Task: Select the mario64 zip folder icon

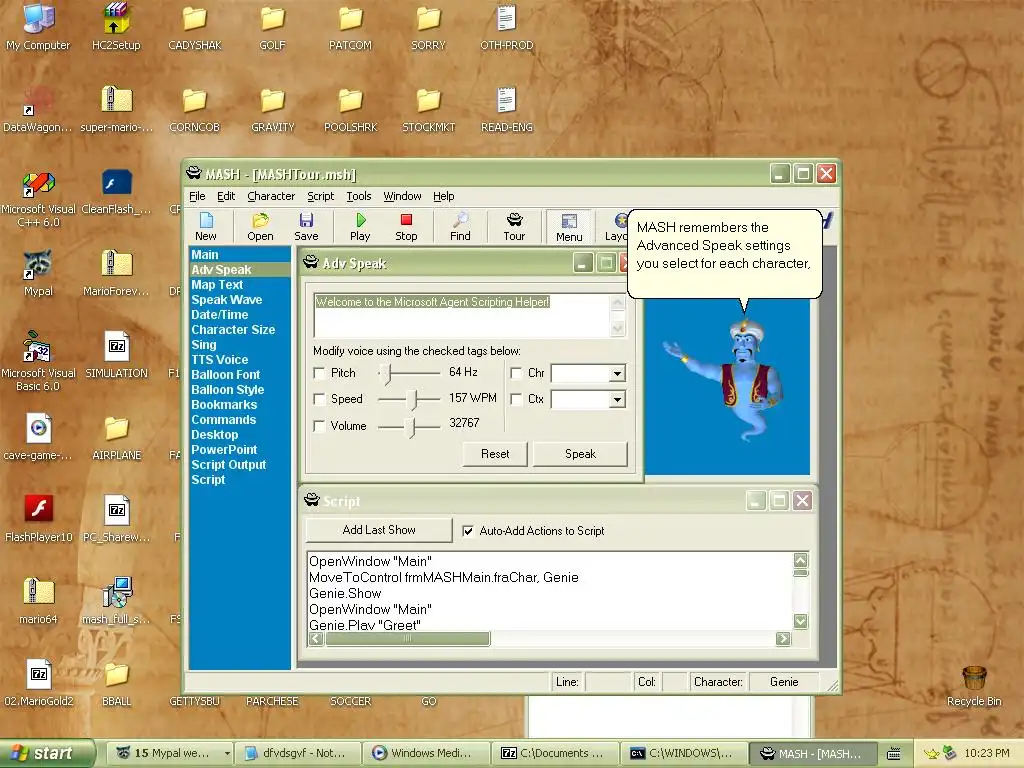Action: pyautogui.click(x=38, y=601)
